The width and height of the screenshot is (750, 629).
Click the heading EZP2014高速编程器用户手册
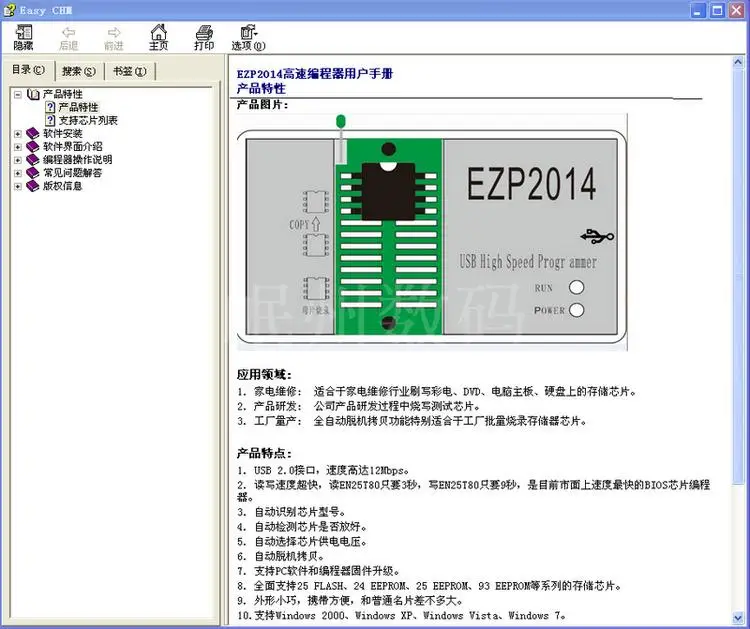click(315, 74)
